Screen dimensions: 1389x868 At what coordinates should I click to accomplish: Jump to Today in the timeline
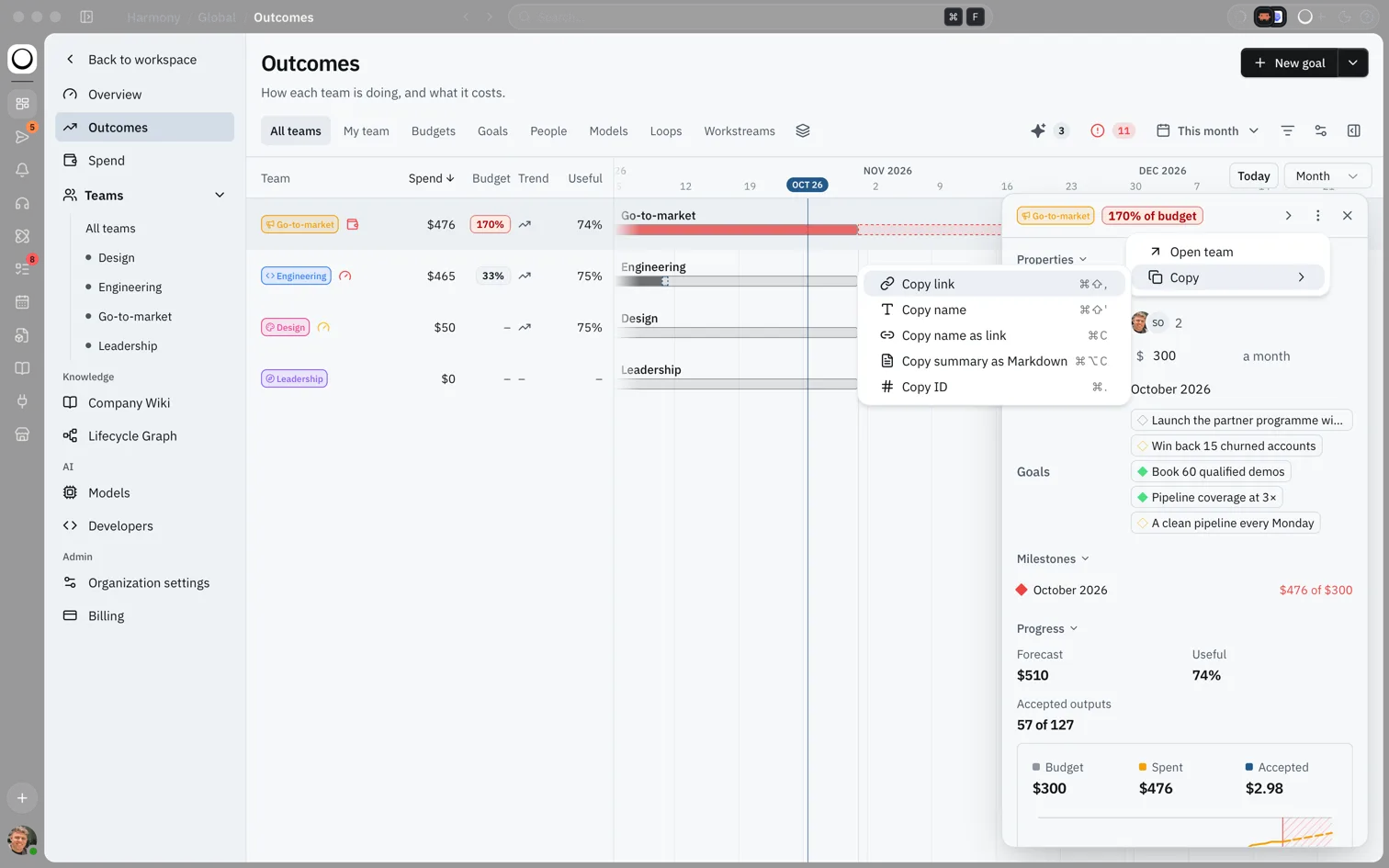click(1253, 175)
